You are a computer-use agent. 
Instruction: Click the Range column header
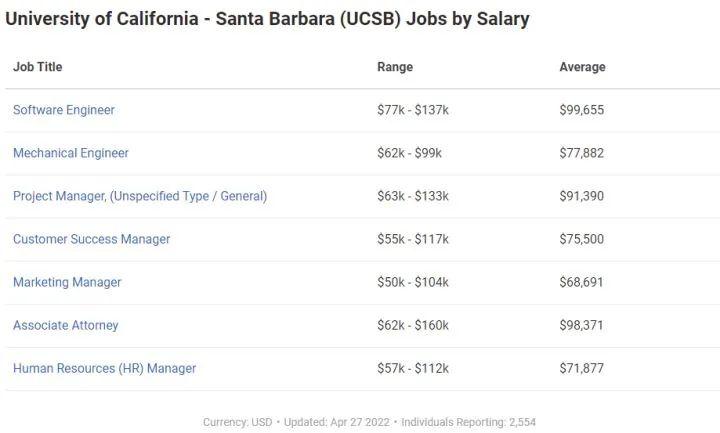pyautogui.click(x=395, y=67)
